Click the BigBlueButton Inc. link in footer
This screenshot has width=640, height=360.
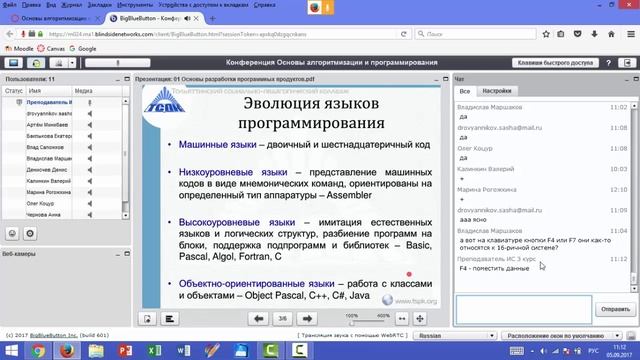pos(53,336)
